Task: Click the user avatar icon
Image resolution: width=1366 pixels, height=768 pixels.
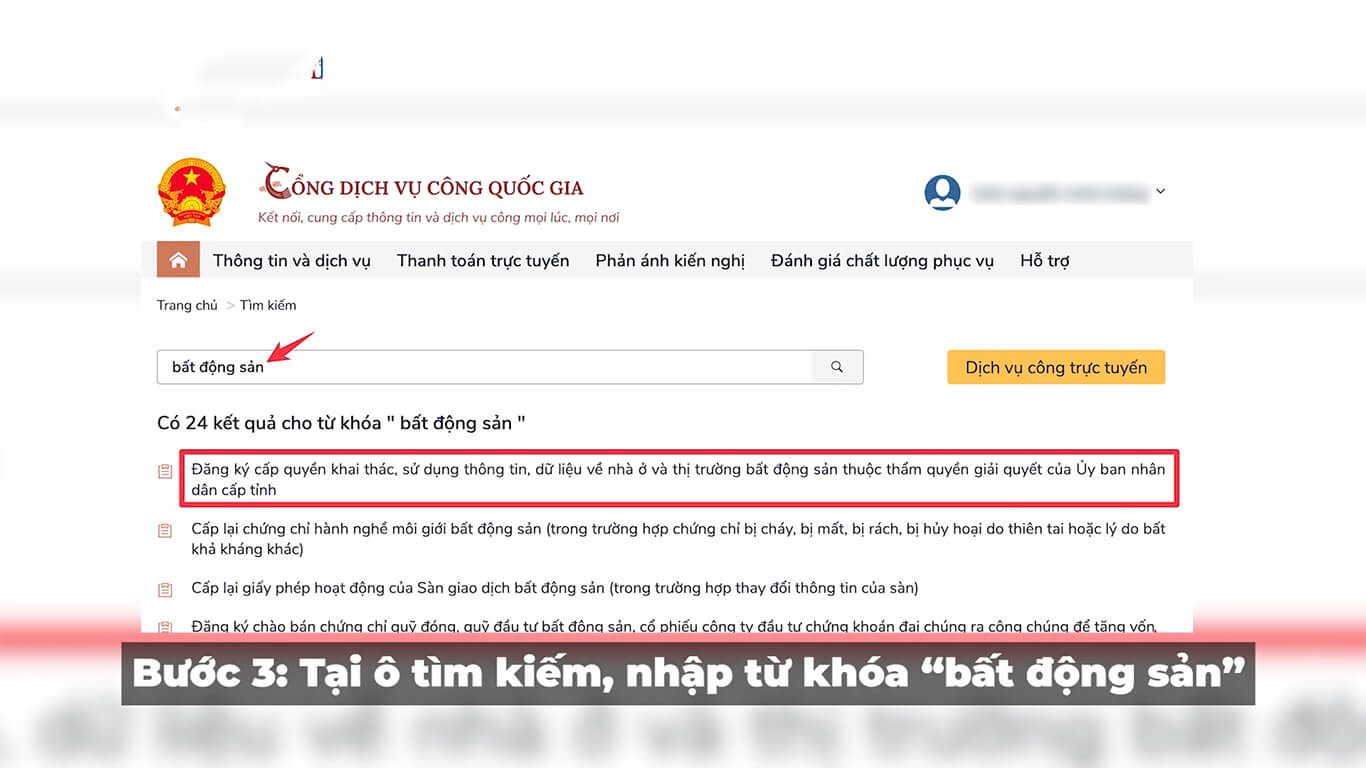Action: [x=942, y=192]
